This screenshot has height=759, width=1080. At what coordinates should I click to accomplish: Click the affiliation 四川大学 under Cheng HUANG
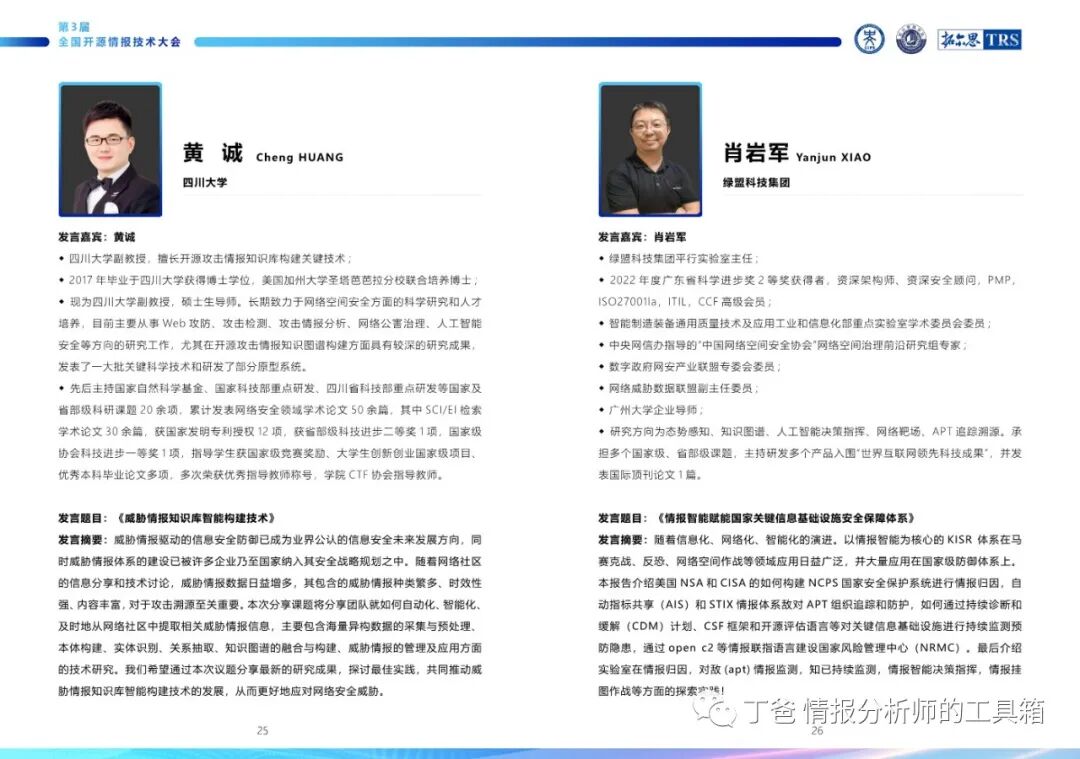pos(205,183)
